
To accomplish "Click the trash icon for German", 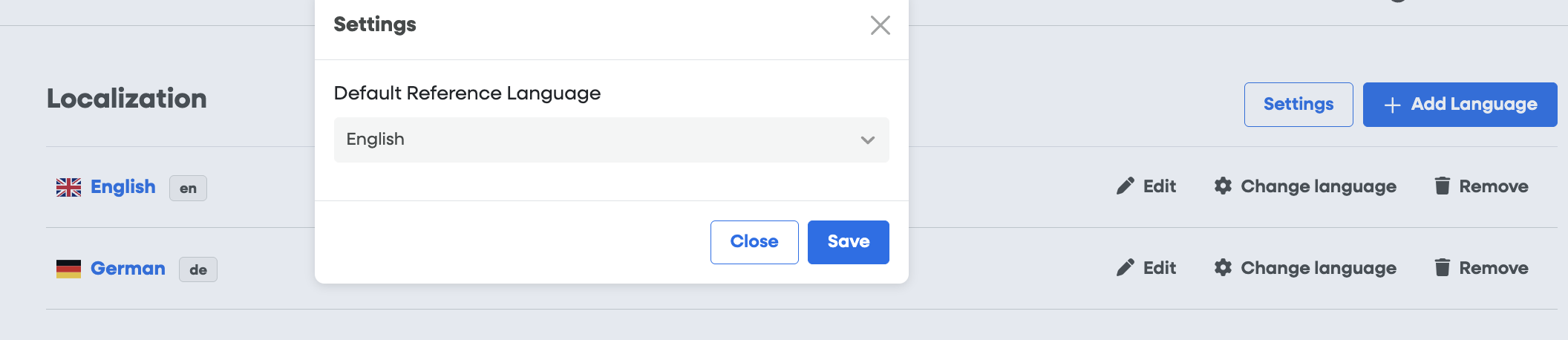I will click(x=1442, y=267).
